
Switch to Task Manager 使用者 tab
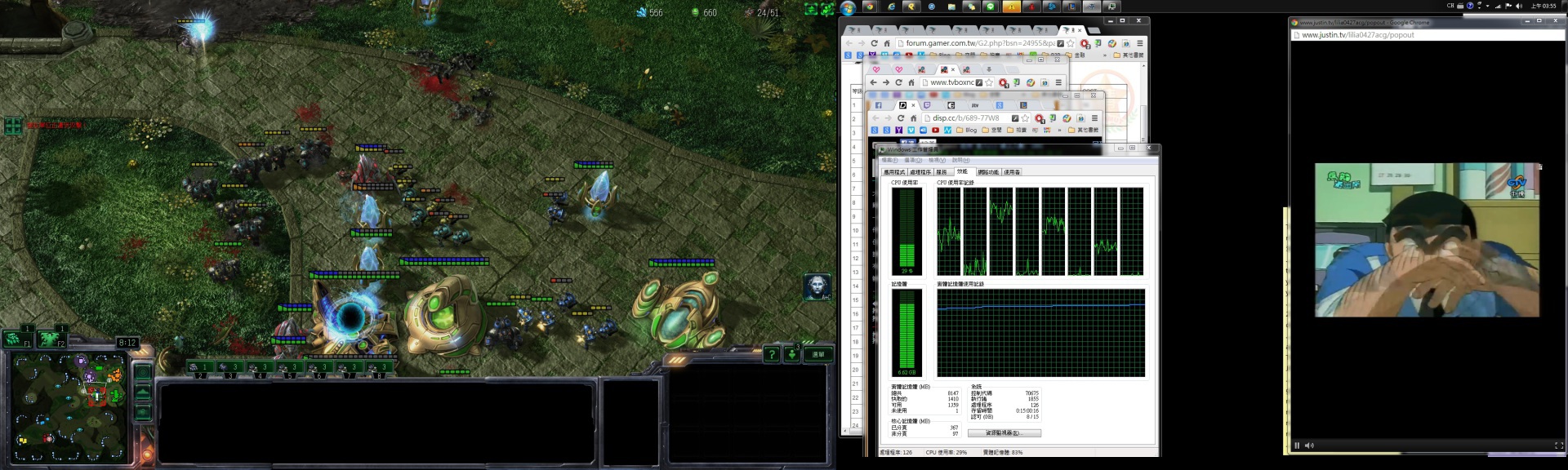[1012, 172]
